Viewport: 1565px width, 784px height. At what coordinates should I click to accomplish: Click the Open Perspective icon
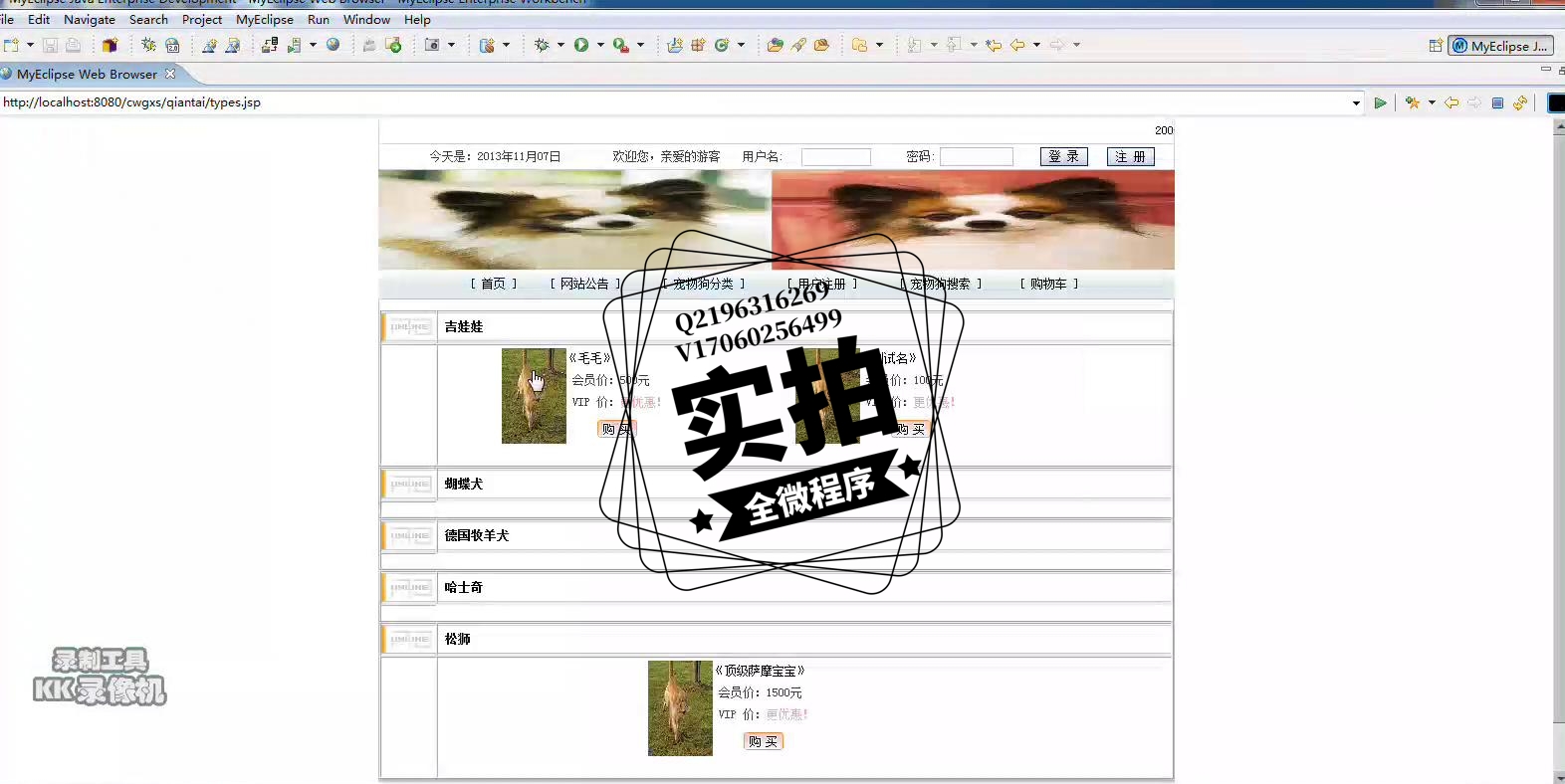click(1436, 46)
